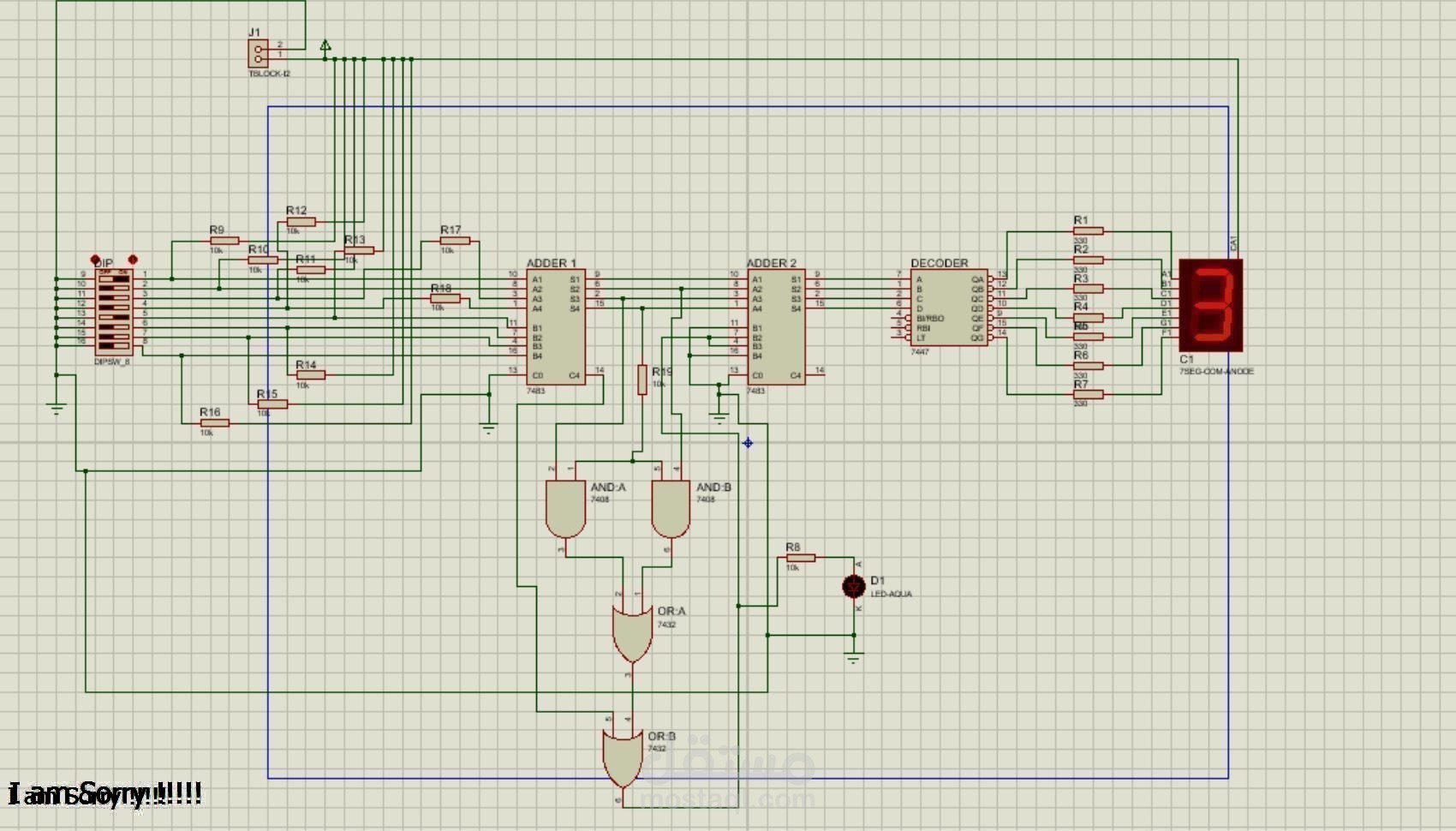Pick the R3 resistor symbol
The height and width of the screenshot is (831, 1456).
pyautogui.click(x=1088, y=289)
